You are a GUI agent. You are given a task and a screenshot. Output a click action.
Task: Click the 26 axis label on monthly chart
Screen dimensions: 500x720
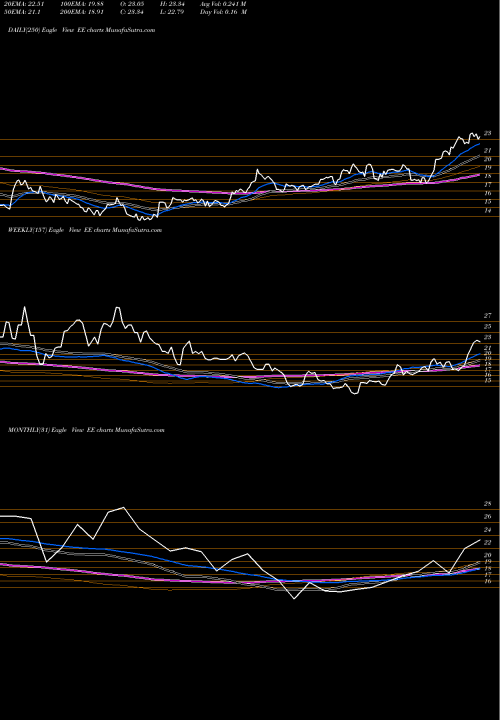click(488, 517)
